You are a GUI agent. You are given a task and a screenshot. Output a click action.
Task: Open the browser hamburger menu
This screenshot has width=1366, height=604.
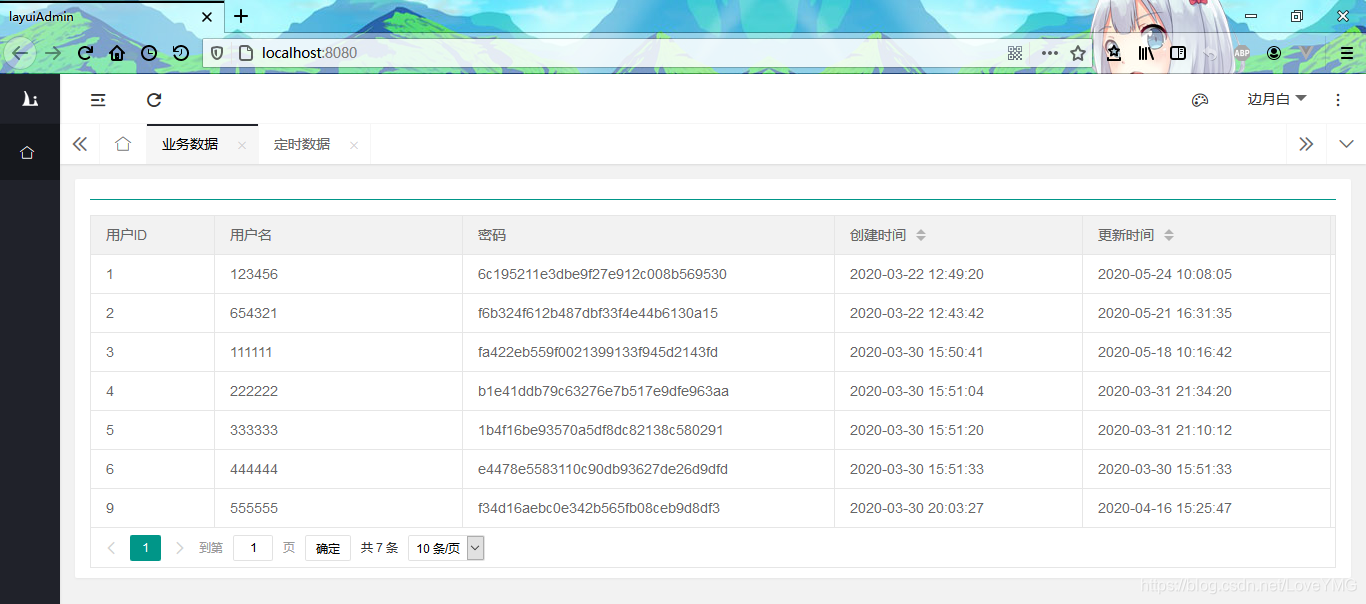[x=1346, y=53]
